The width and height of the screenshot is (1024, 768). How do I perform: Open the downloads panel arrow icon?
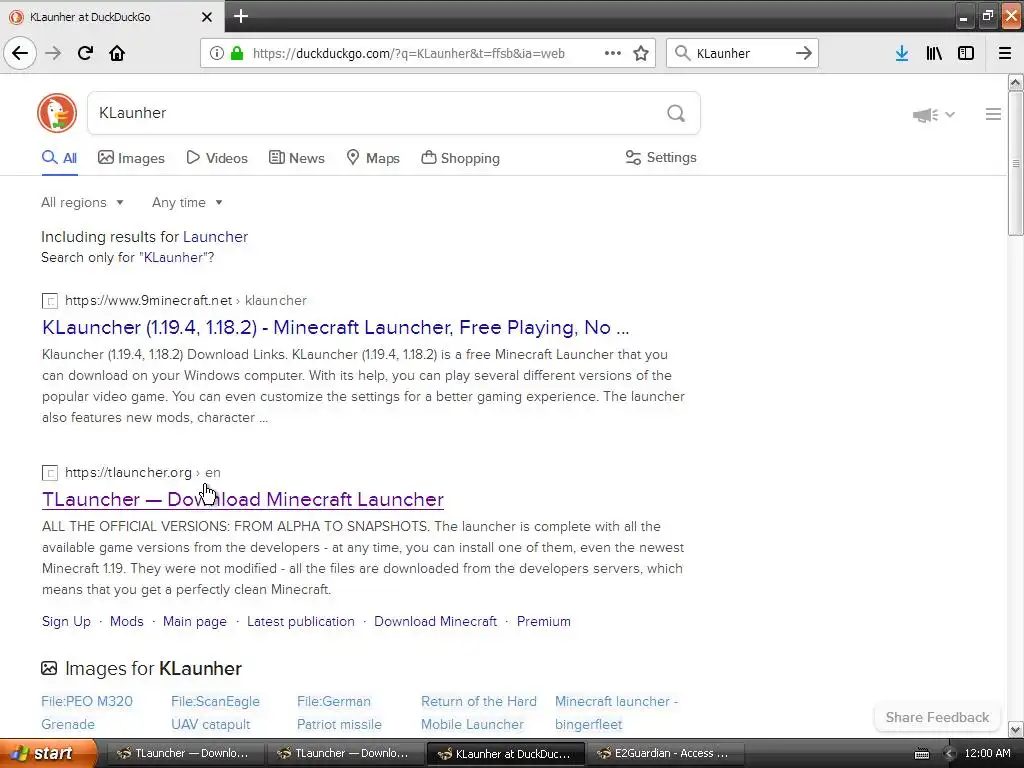click(x=902, y=53)
